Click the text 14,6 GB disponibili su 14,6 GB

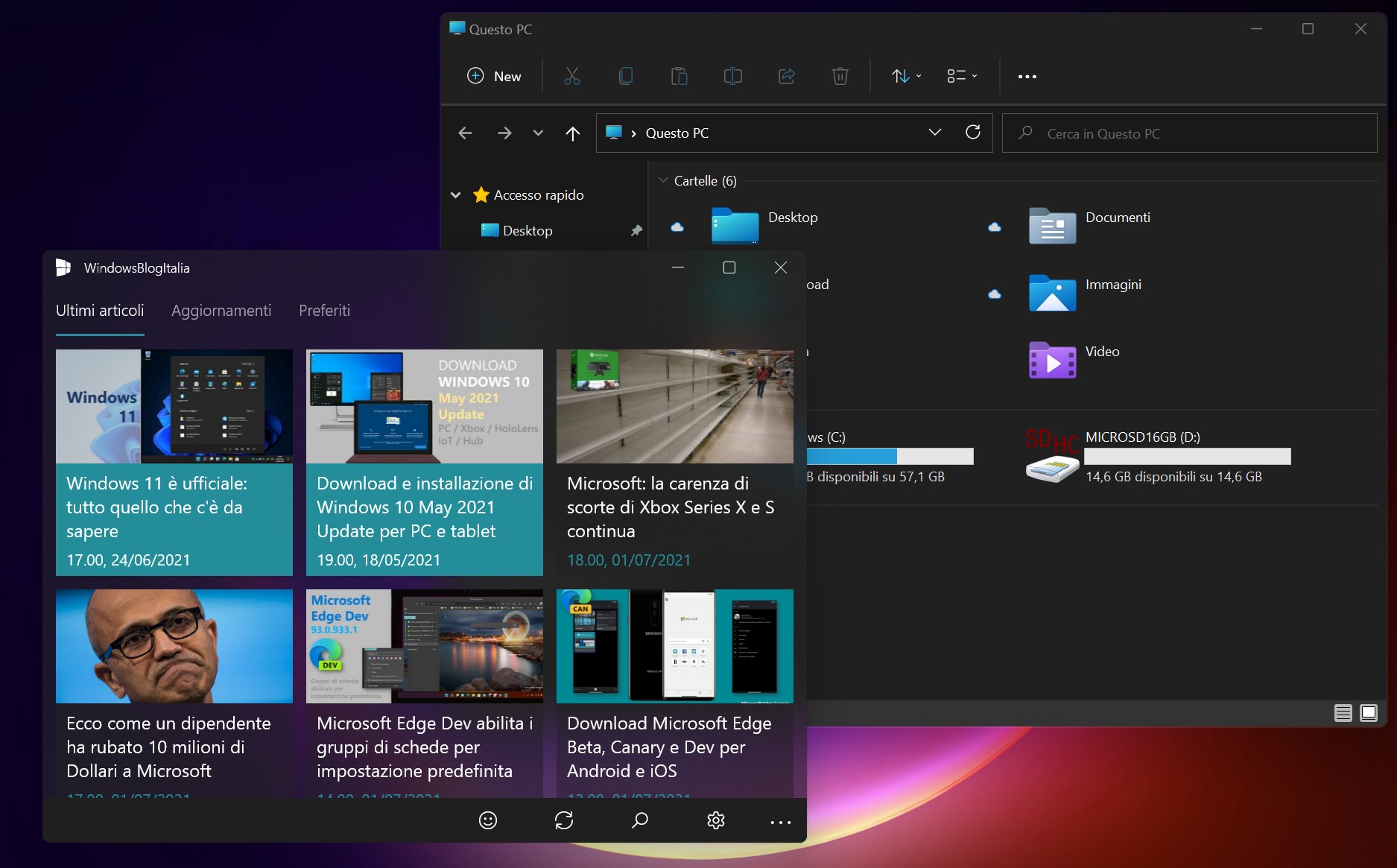click(x=1173, y=477)
